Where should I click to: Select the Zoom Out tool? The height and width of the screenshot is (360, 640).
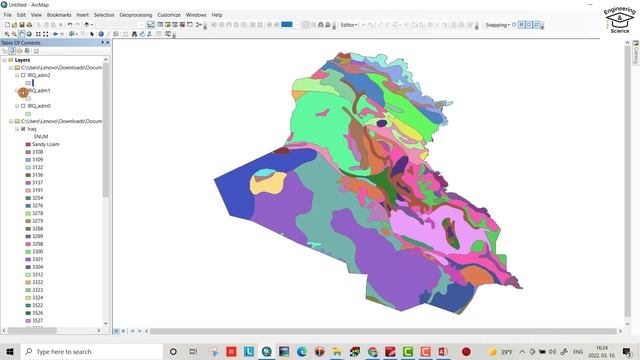point(14,34)
